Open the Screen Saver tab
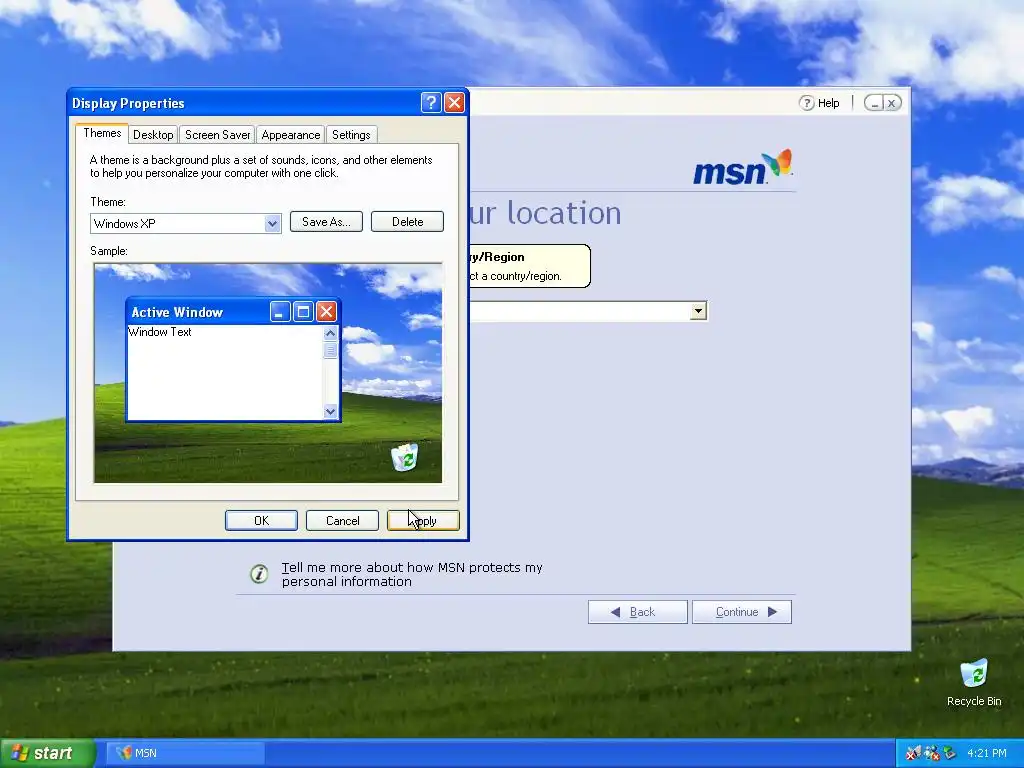The image size is (1024, 768). [217, 135]
